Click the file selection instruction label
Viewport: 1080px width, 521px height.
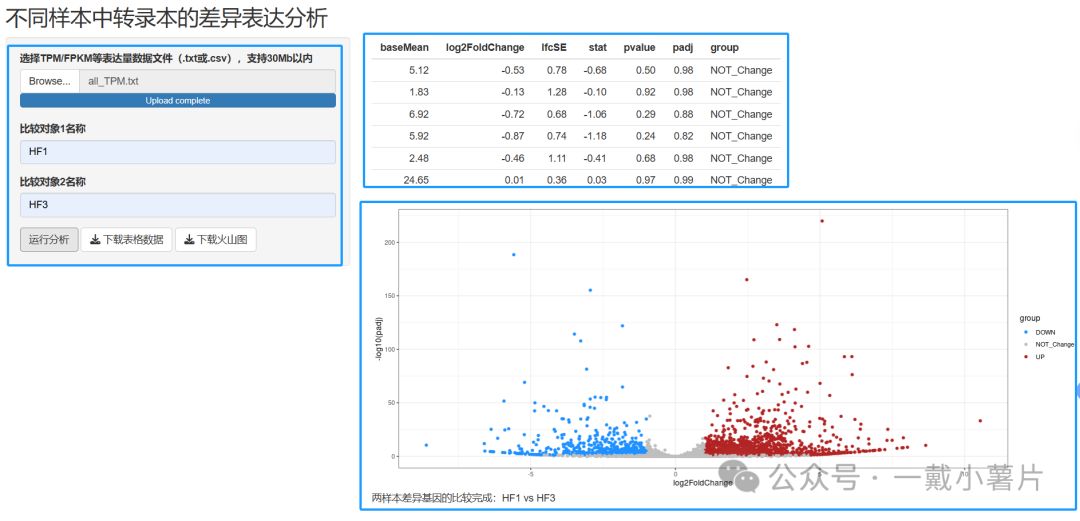(167, 59)
